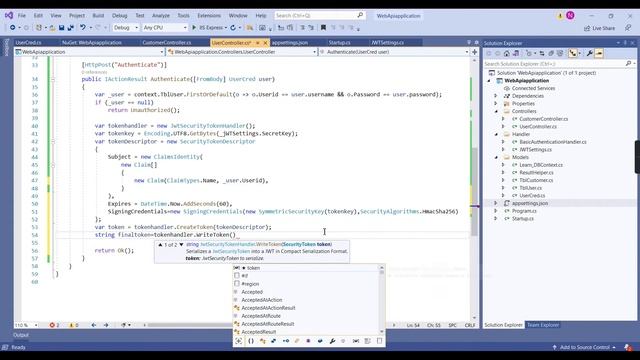The height and width of the screenshot is (360, 640).
Task: Click the notifications warning icon in title bar
Action: point(560,16)
